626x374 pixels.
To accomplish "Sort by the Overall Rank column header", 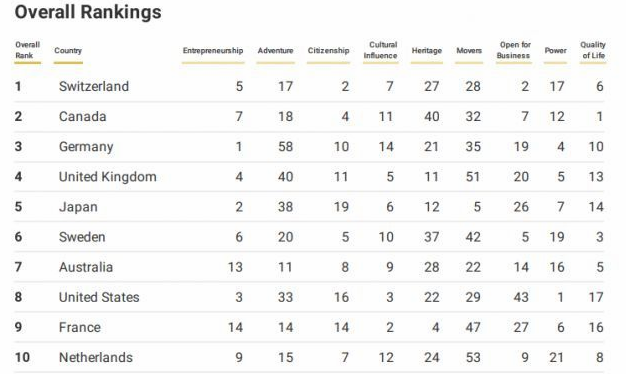I will click(27, 50).
